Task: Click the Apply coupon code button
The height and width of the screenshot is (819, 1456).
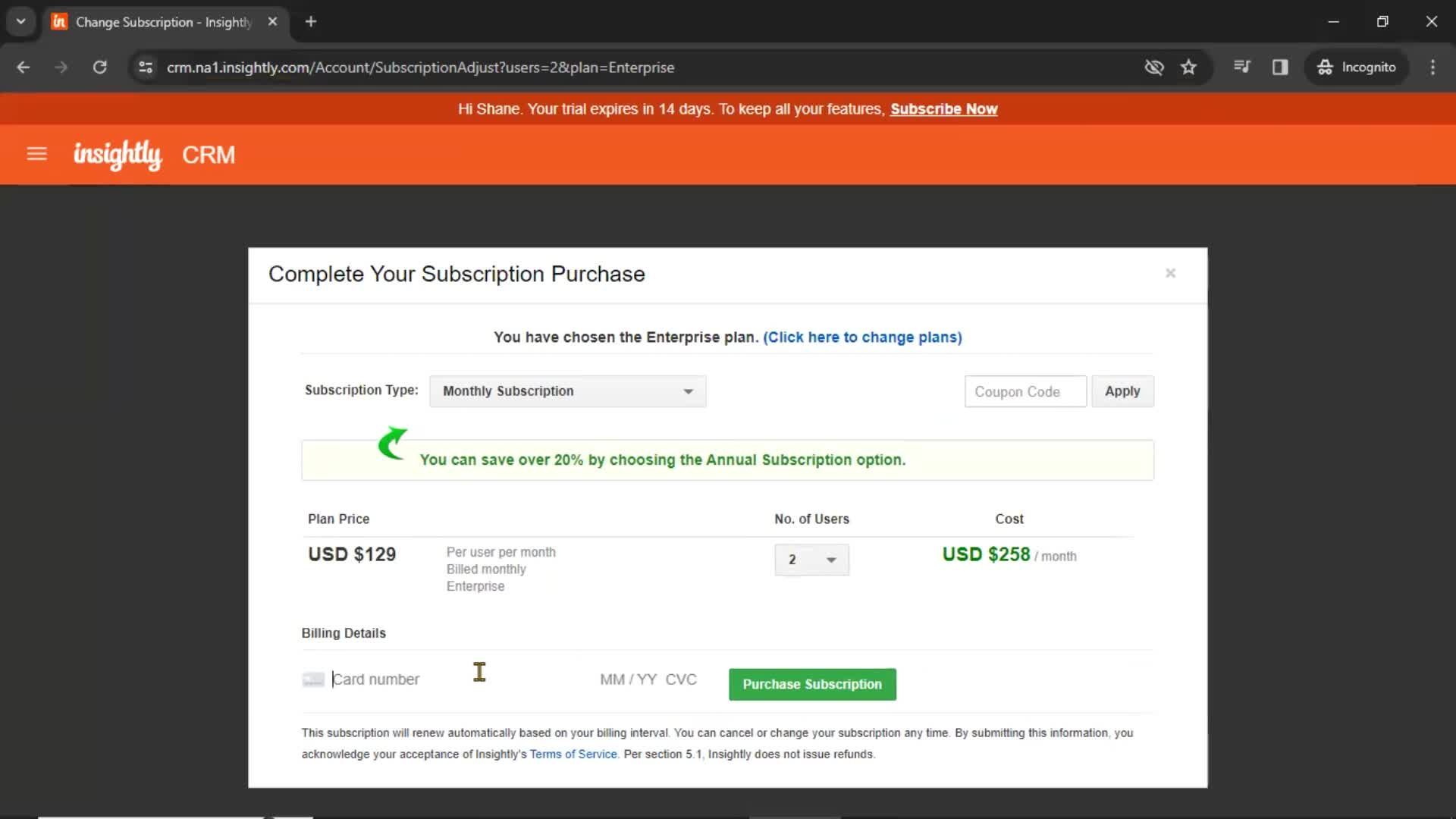Action: coord(1123,391)
